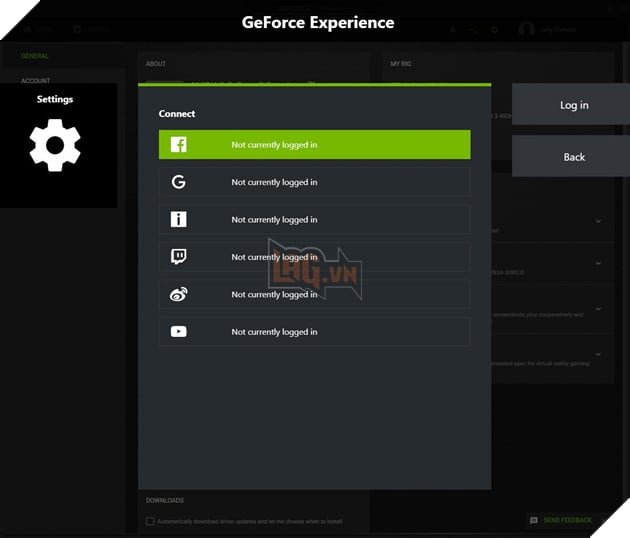The image size is (630, 538).
Task: Select the Facebook logo icon
Action: (178, 144)
